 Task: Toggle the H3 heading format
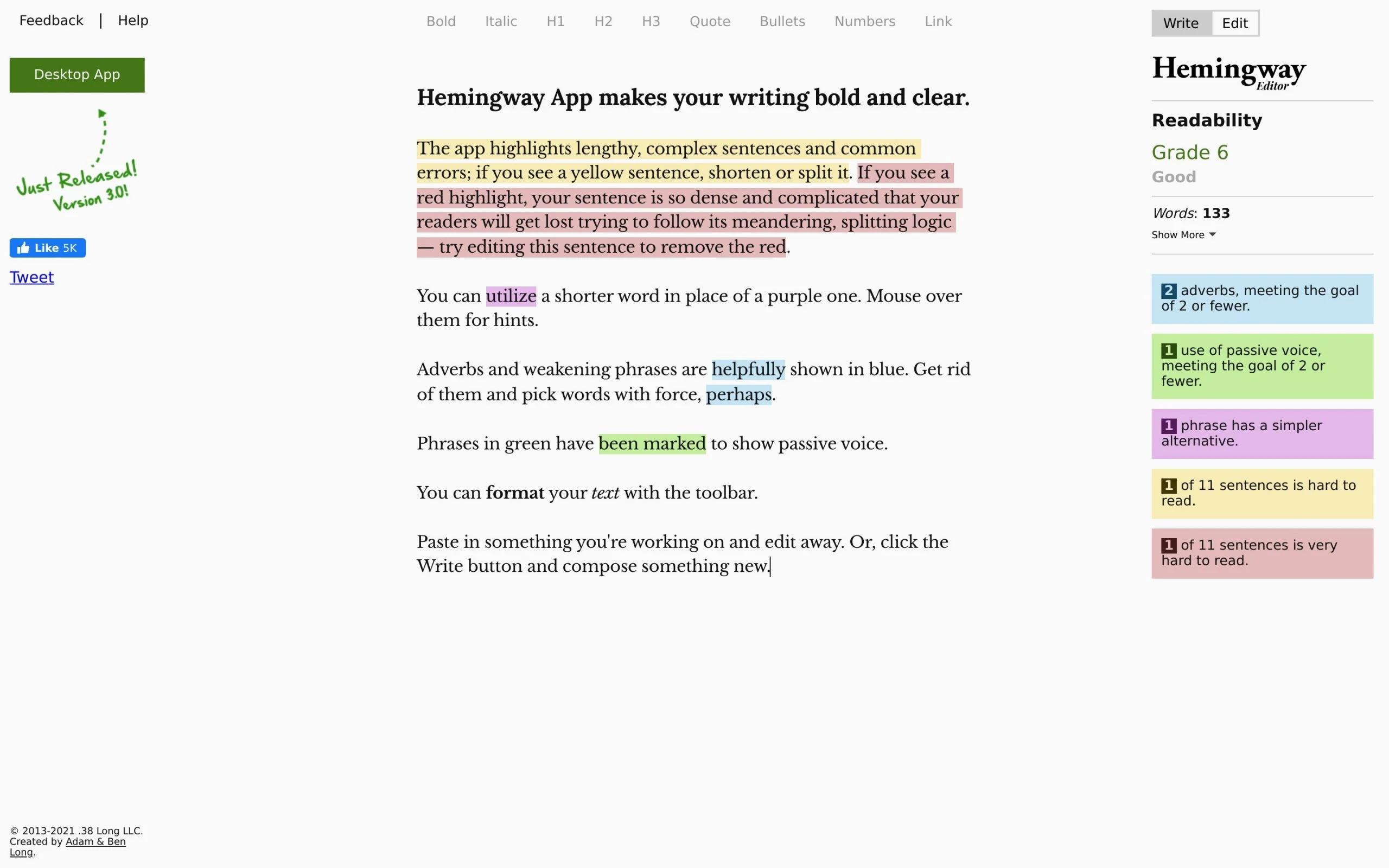click(651, 21)
